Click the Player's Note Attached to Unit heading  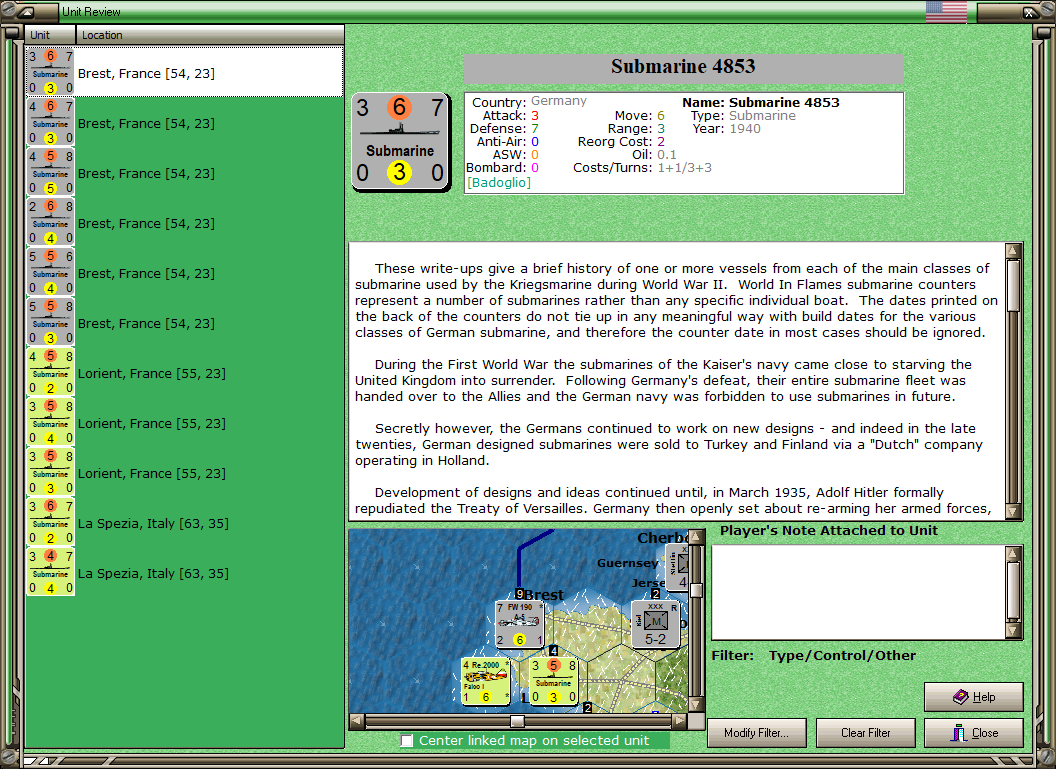coord(828,531)
